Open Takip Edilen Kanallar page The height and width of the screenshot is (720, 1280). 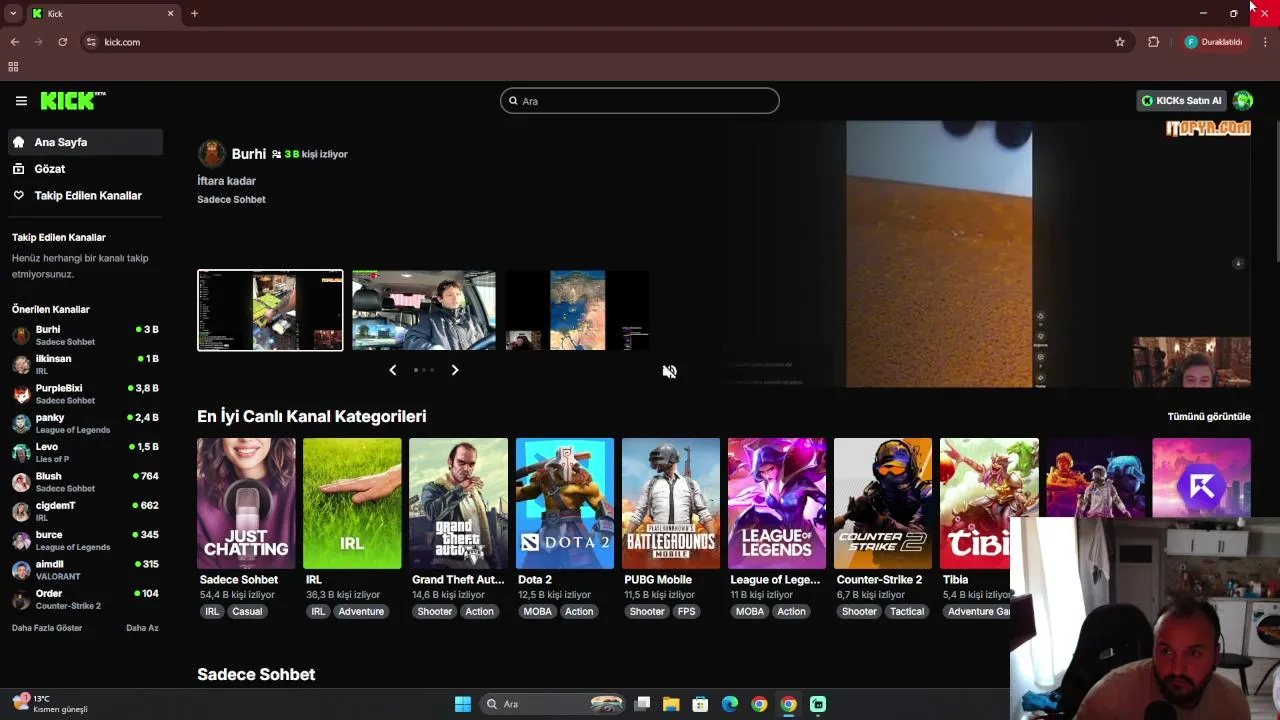coord(86,196)
